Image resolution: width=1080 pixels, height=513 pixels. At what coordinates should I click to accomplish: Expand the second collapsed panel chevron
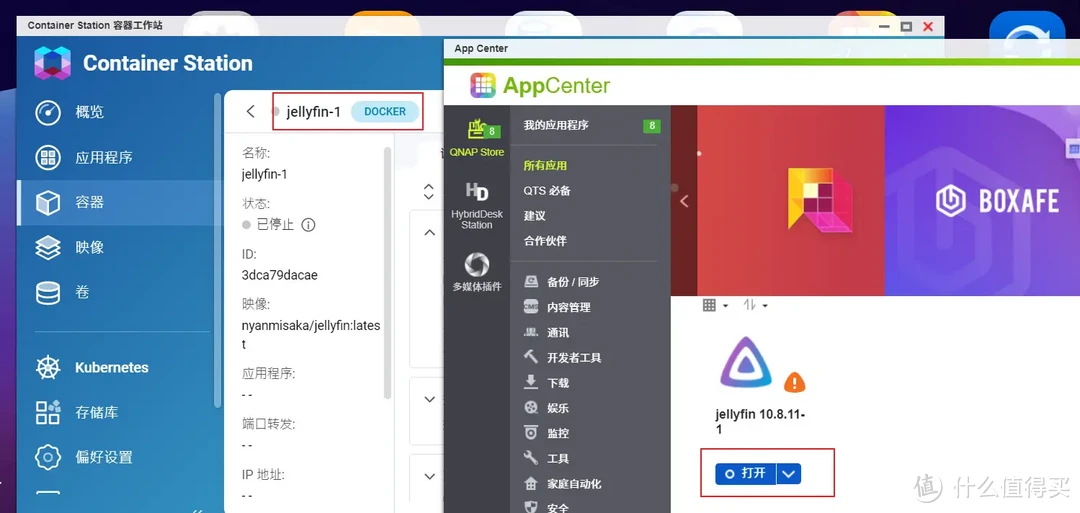429,399
